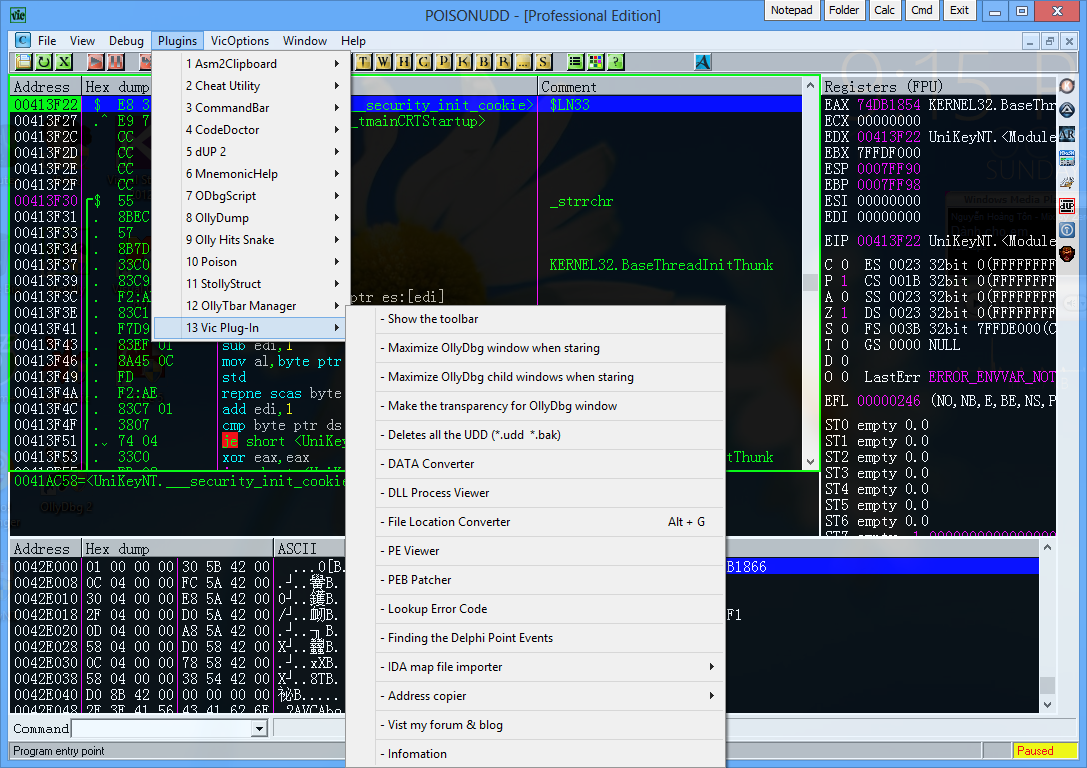Image resolution: width=1087 pixels, height=768 pixels.
Task: Select 'Vist my forum & blog' menu entry
Action: click(x=549, y=725)
